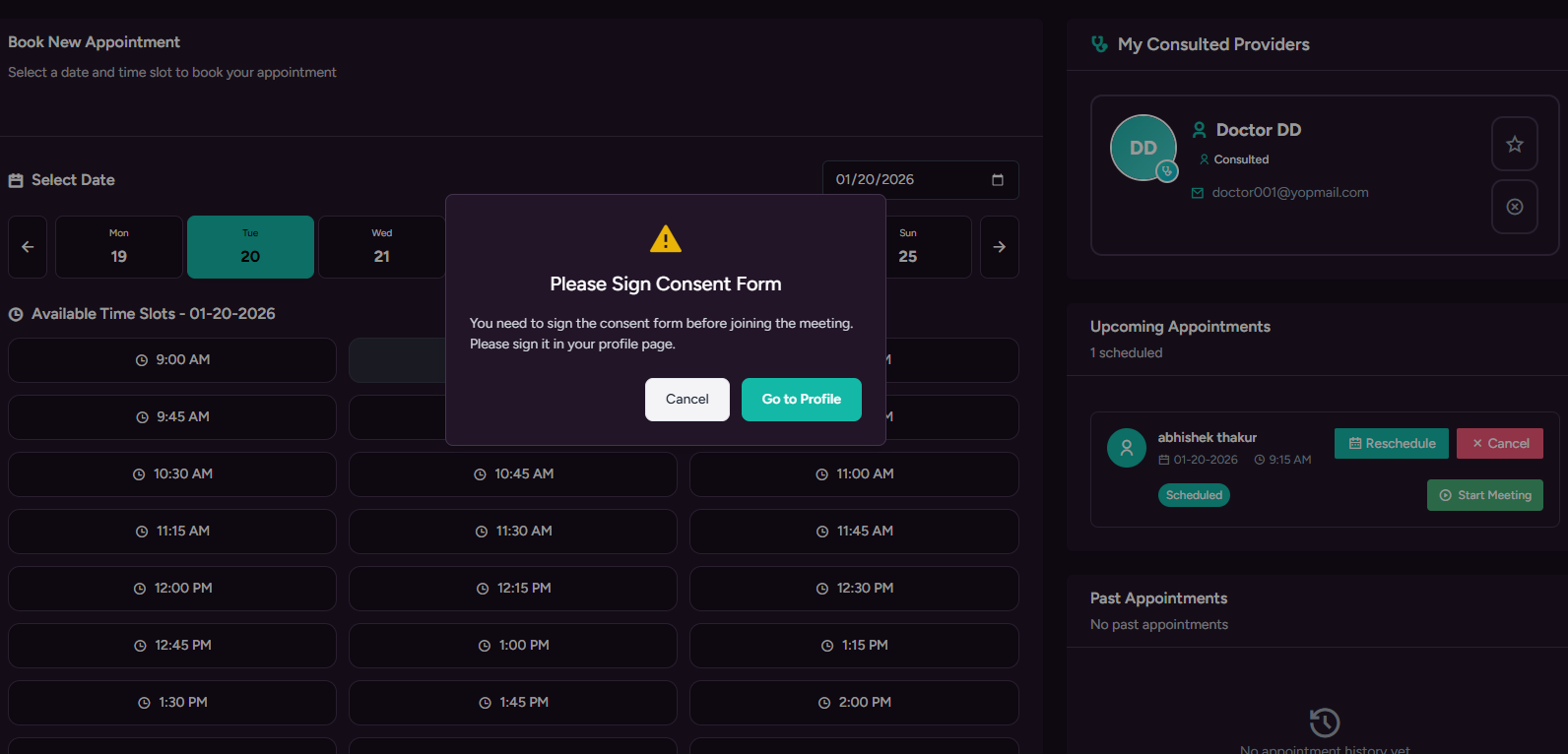Cancel the abhishek thakur appointment
The image size is (1568, 754).
click(x=1499, y=444)
